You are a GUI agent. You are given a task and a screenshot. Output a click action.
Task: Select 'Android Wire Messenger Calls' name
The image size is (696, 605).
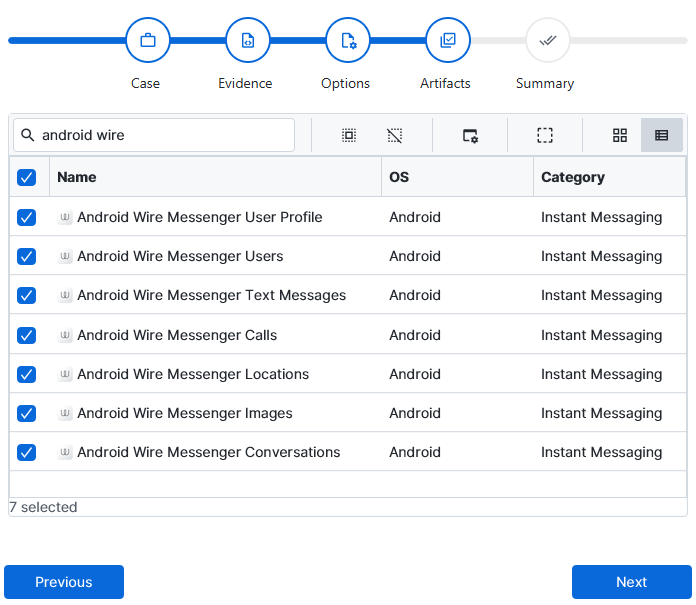pyautogui.click(x=177, y=335)
